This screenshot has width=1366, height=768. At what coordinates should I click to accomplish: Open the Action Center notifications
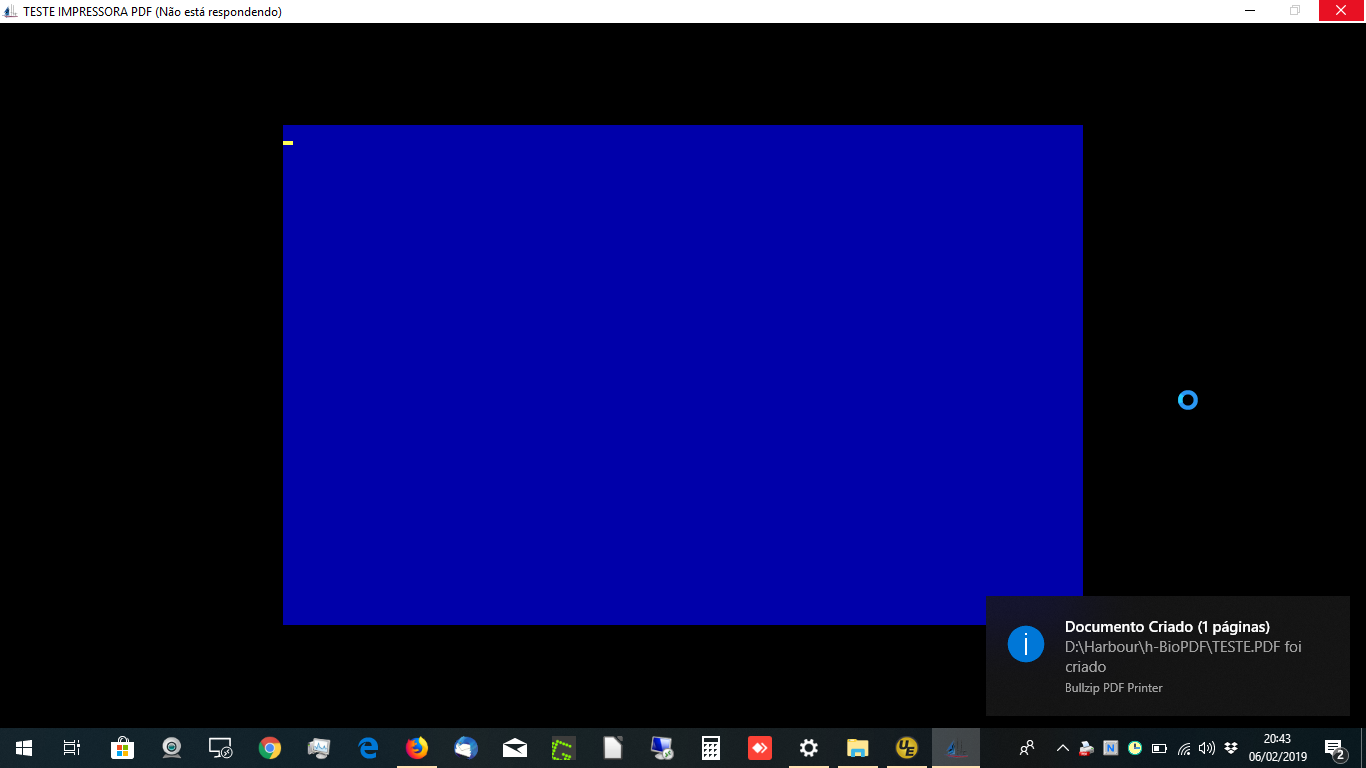click(x=1334, y=748)
